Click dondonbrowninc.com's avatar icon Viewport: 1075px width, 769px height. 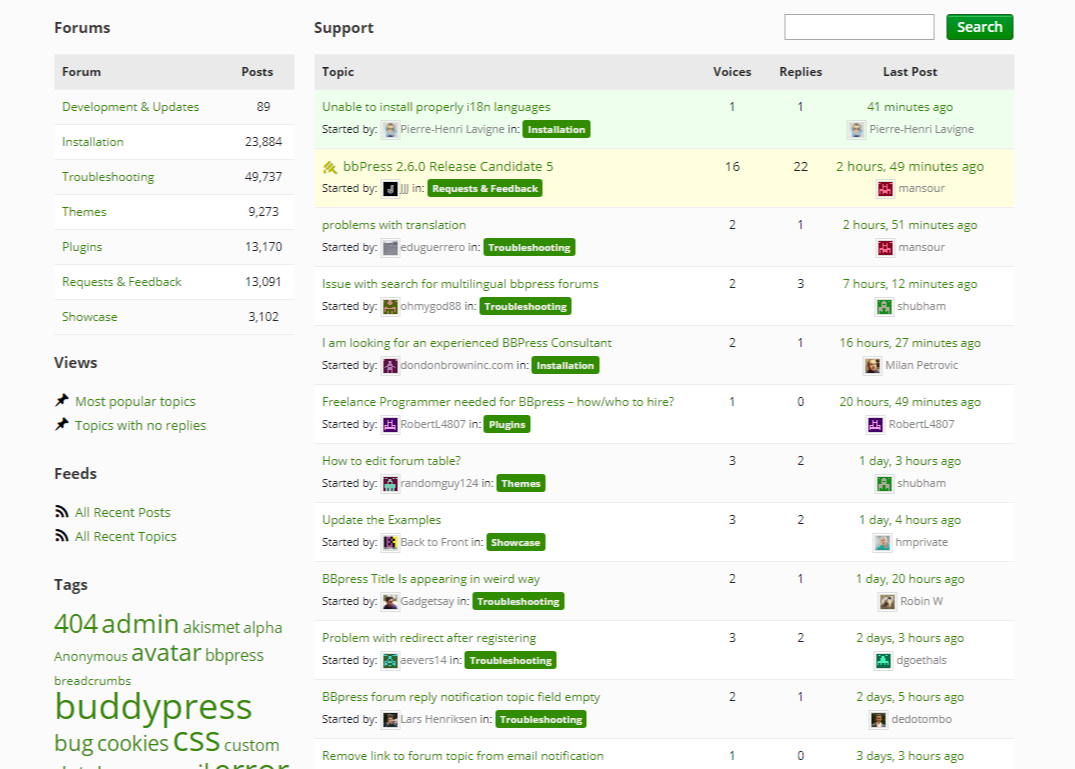(390, 365)
